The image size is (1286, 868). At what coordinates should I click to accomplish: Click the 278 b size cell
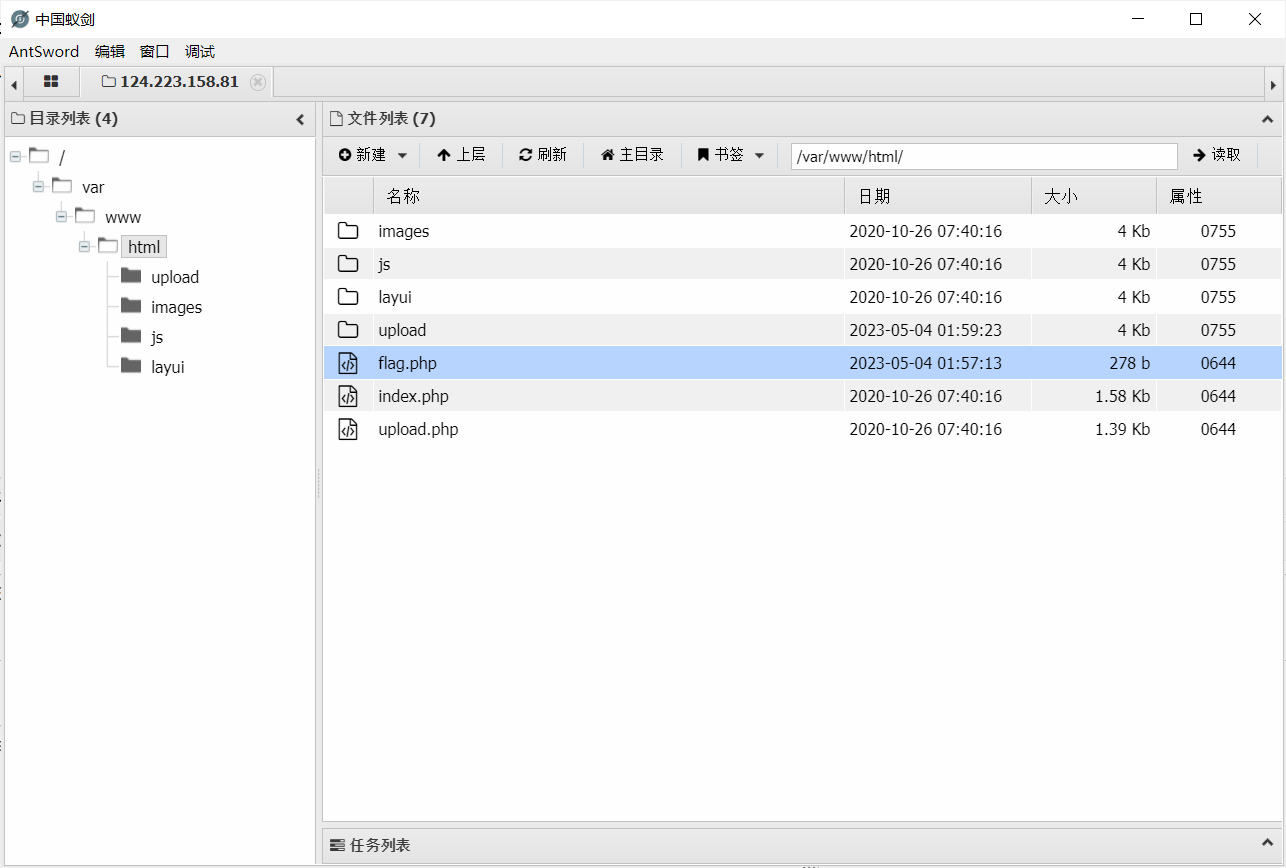click(1129, 363)
